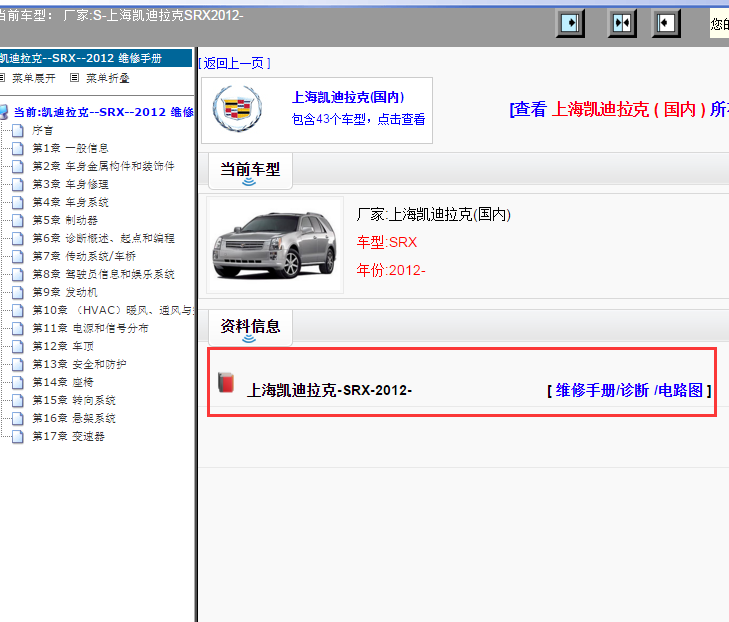729x622 pixels.
Task: Click the 年份:2012- text
Action: [x=391, y=270]
